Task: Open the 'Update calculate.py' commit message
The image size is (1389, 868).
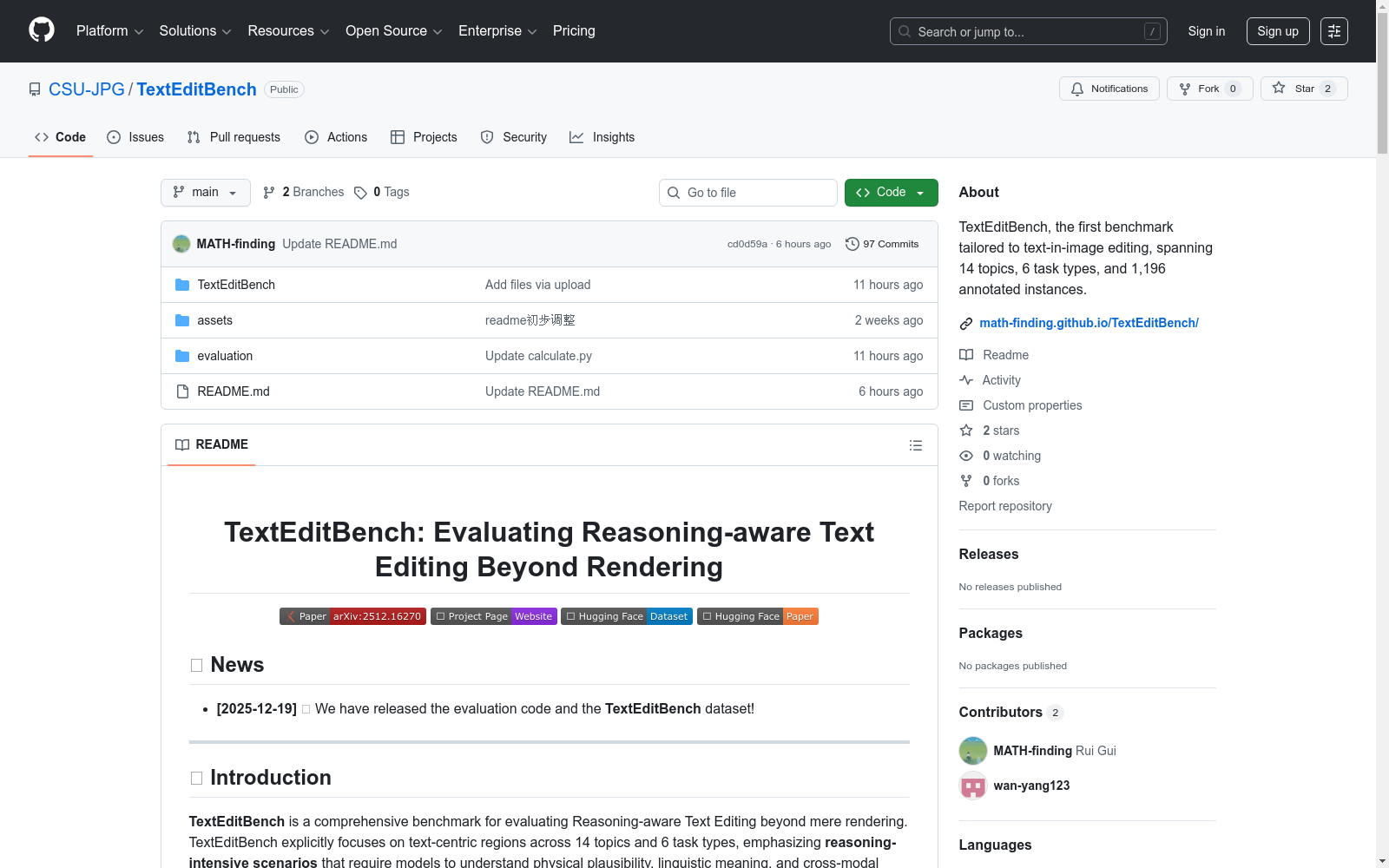Action: click(x=538, y=356)
